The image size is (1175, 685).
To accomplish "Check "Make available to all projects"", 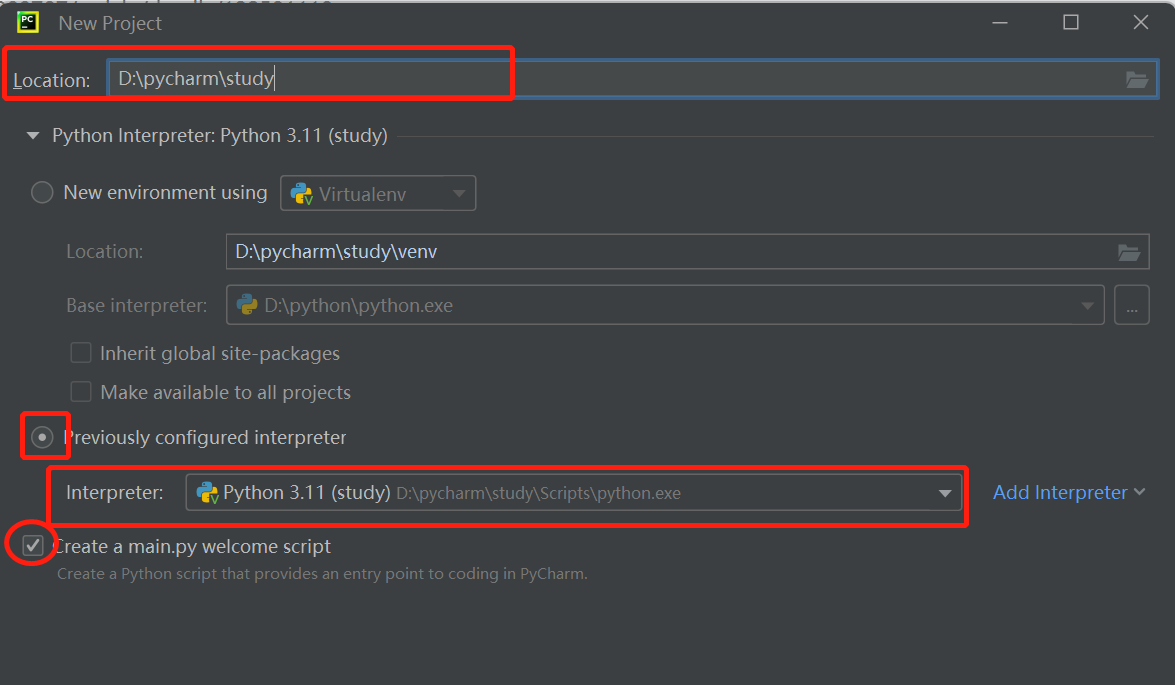I will pos(81,391).
